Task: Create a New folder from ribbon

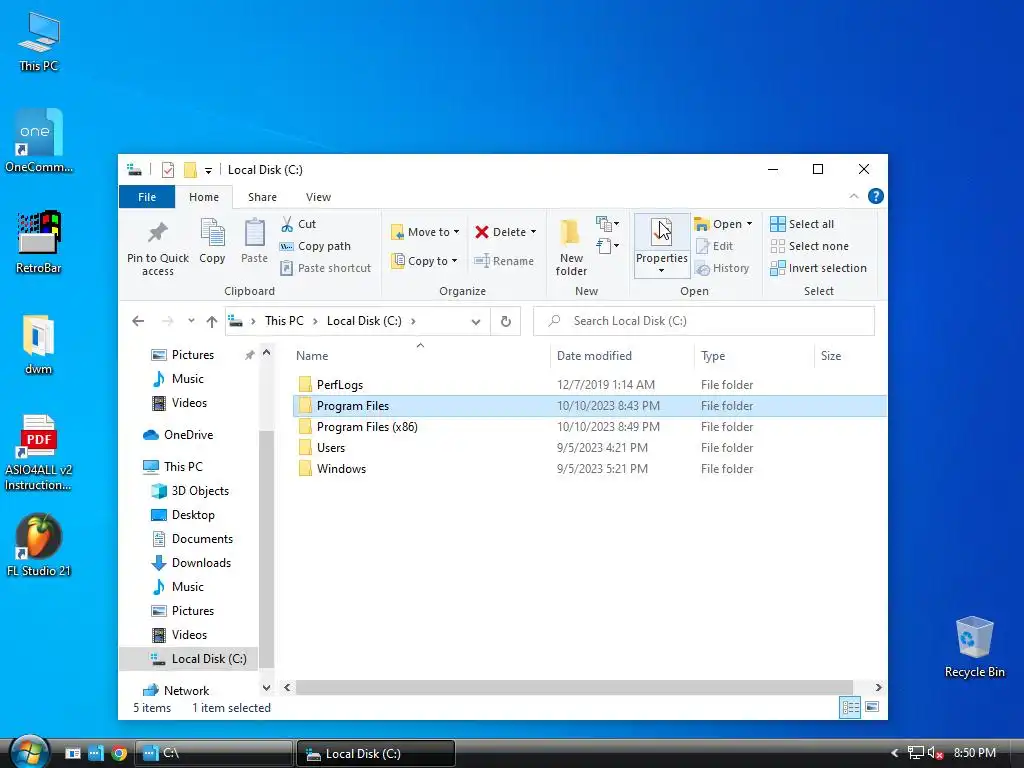Action: [571, 247]
